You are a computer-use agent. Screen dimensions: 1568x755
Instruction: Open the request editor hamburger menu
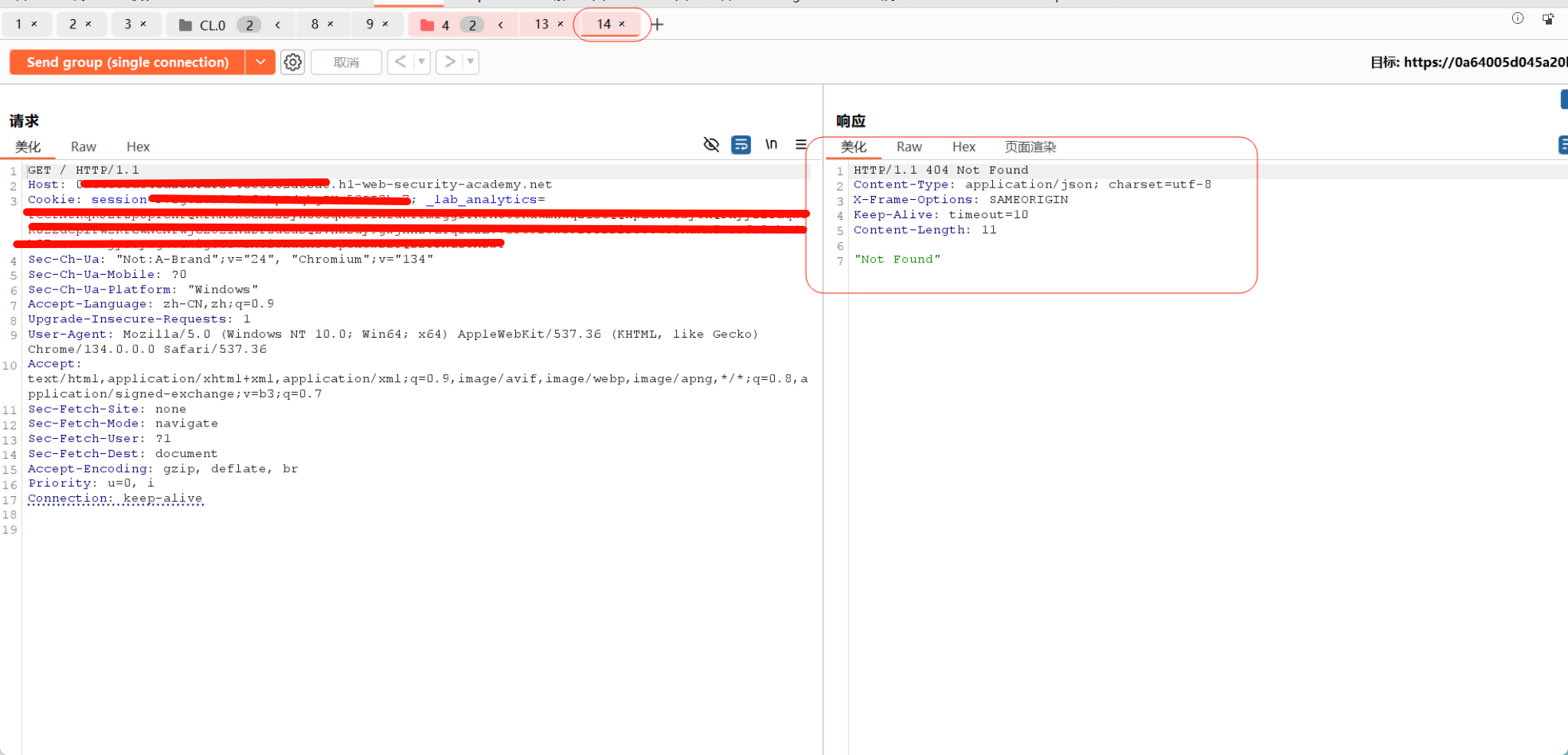click(x=801, y=144)
